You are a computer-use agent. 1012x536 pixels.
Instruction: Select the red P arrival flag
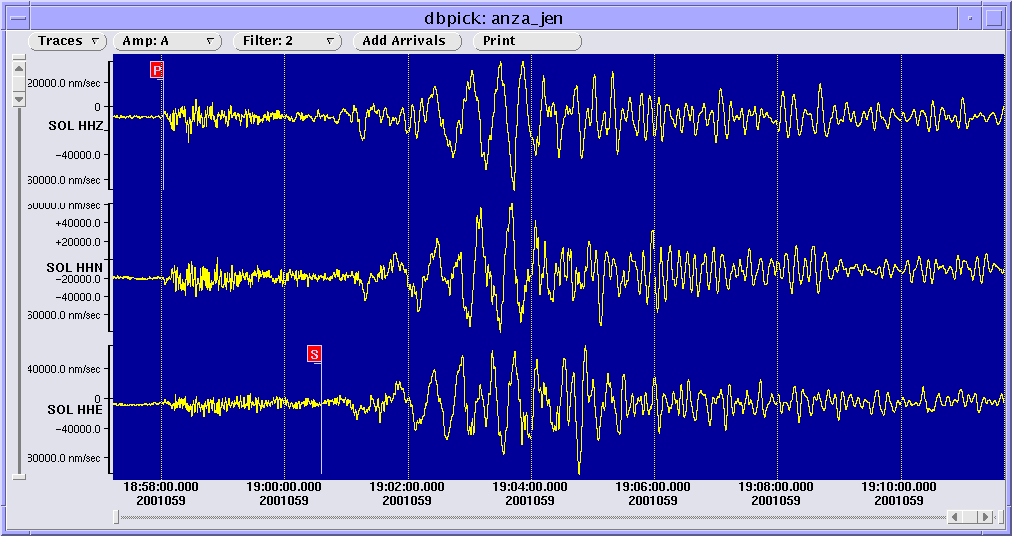[x=156, y=70]
